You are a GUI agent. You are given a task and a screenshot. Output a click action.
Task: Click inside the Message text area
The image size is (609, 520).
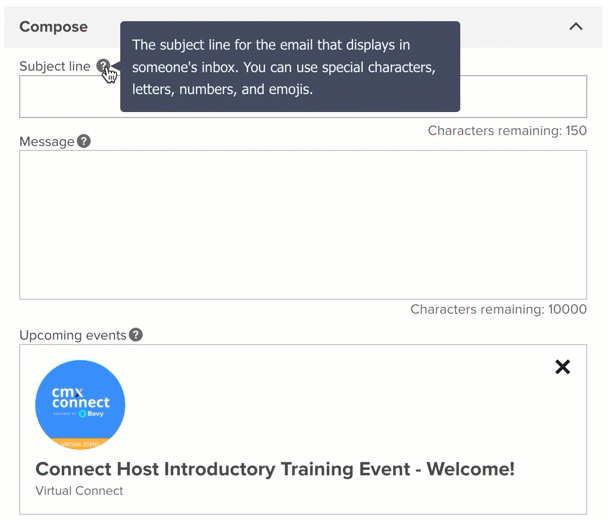click(303, 225)
